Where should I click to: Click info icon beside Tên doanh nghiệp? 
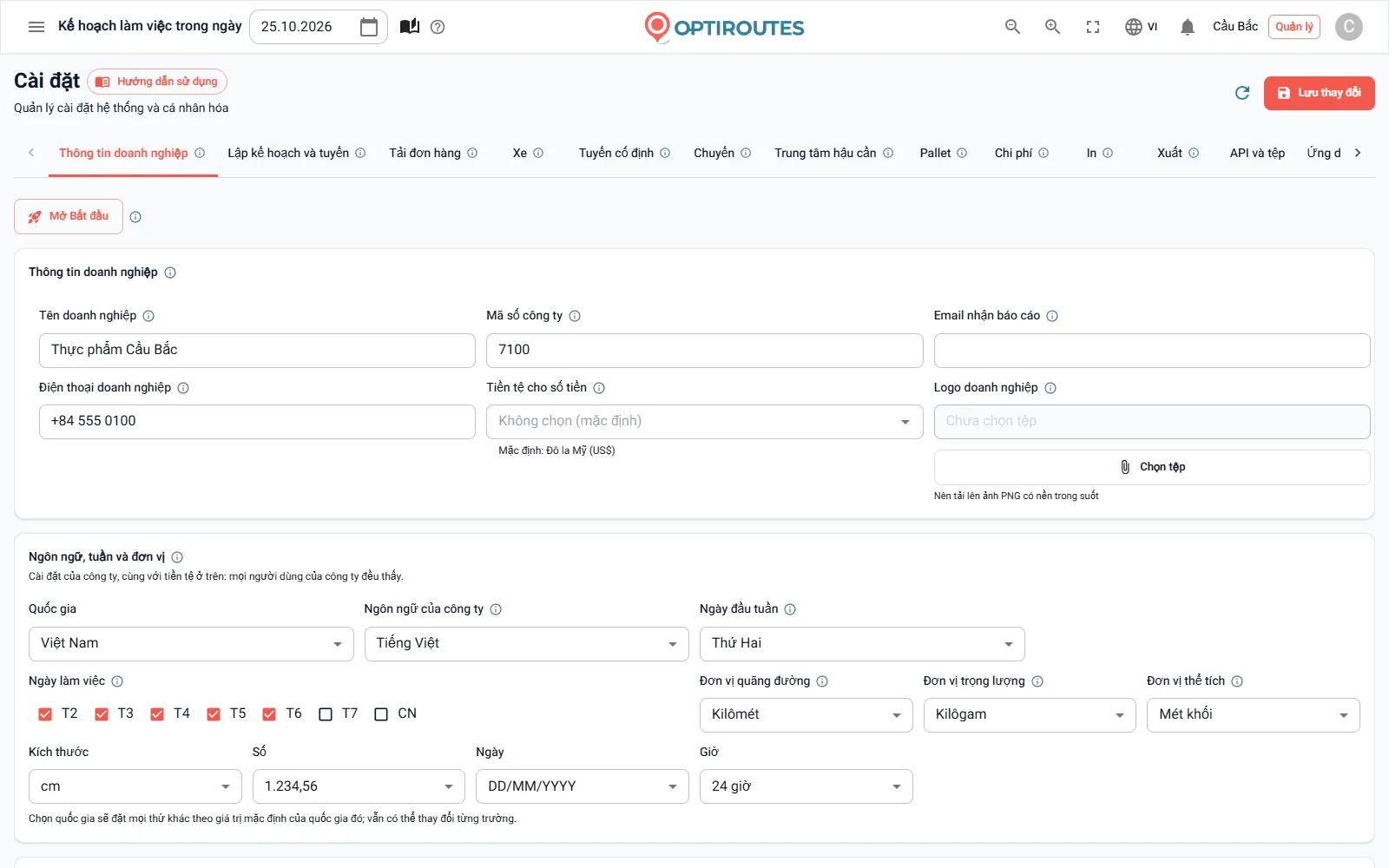pyautogui.click(x=148, y=316)
